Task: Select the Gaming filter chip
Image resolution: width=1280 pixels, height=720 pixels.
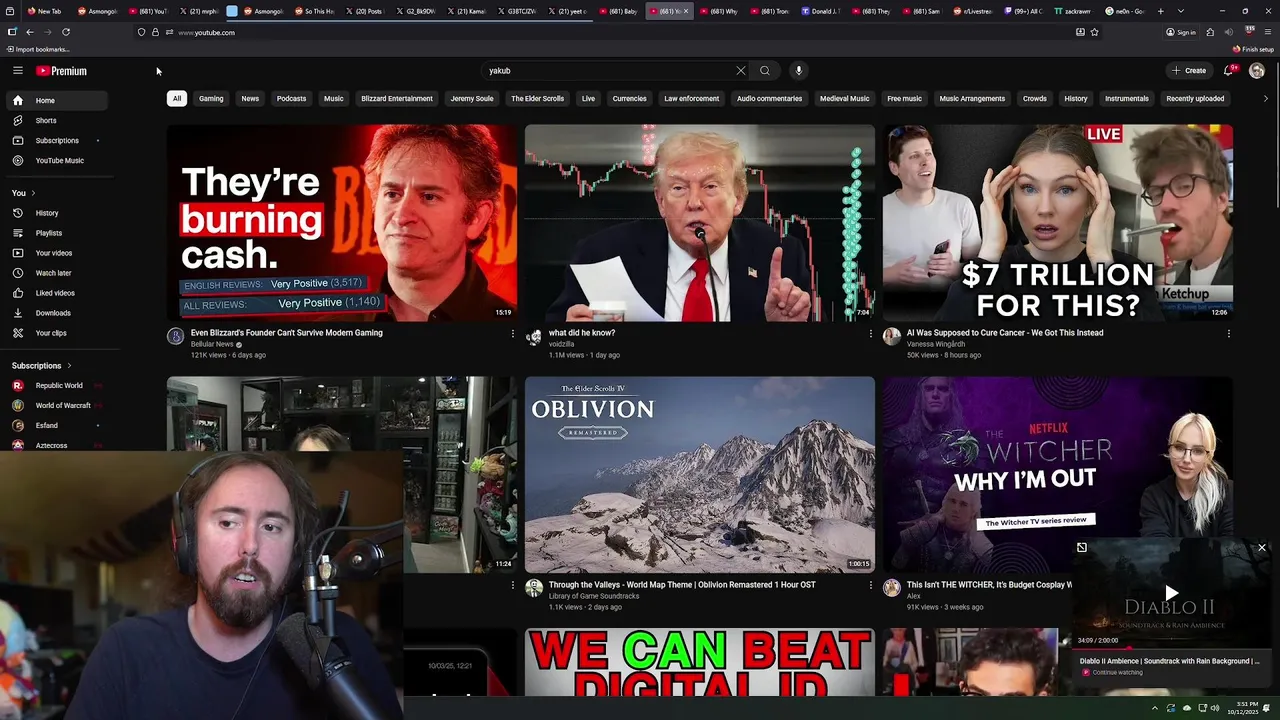Action: [x=211, y=98]
